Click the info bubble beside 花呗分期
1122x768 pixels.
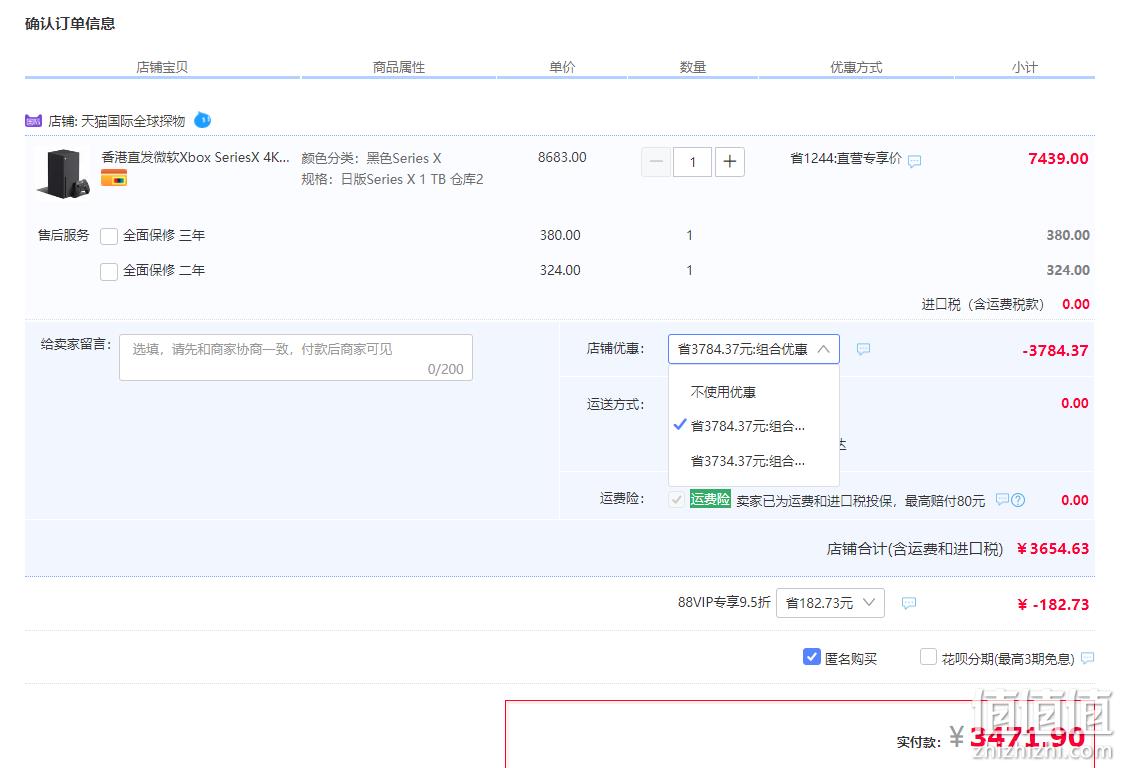[x=1088, y=658]
